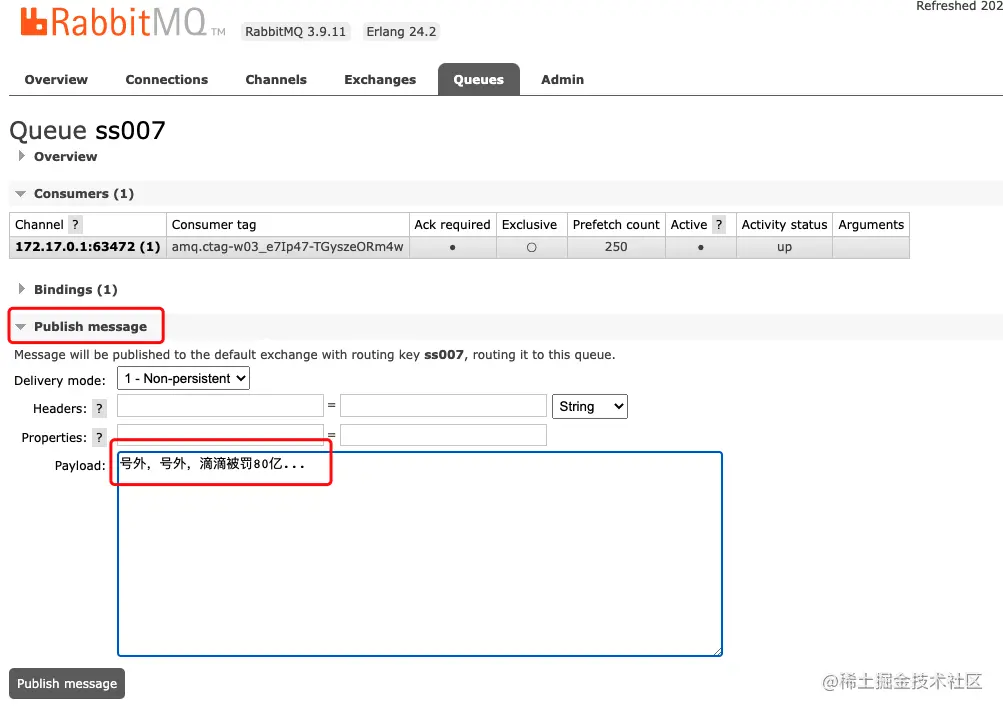Click the Active filled dot in consumer row

click(x=701, y=248)
